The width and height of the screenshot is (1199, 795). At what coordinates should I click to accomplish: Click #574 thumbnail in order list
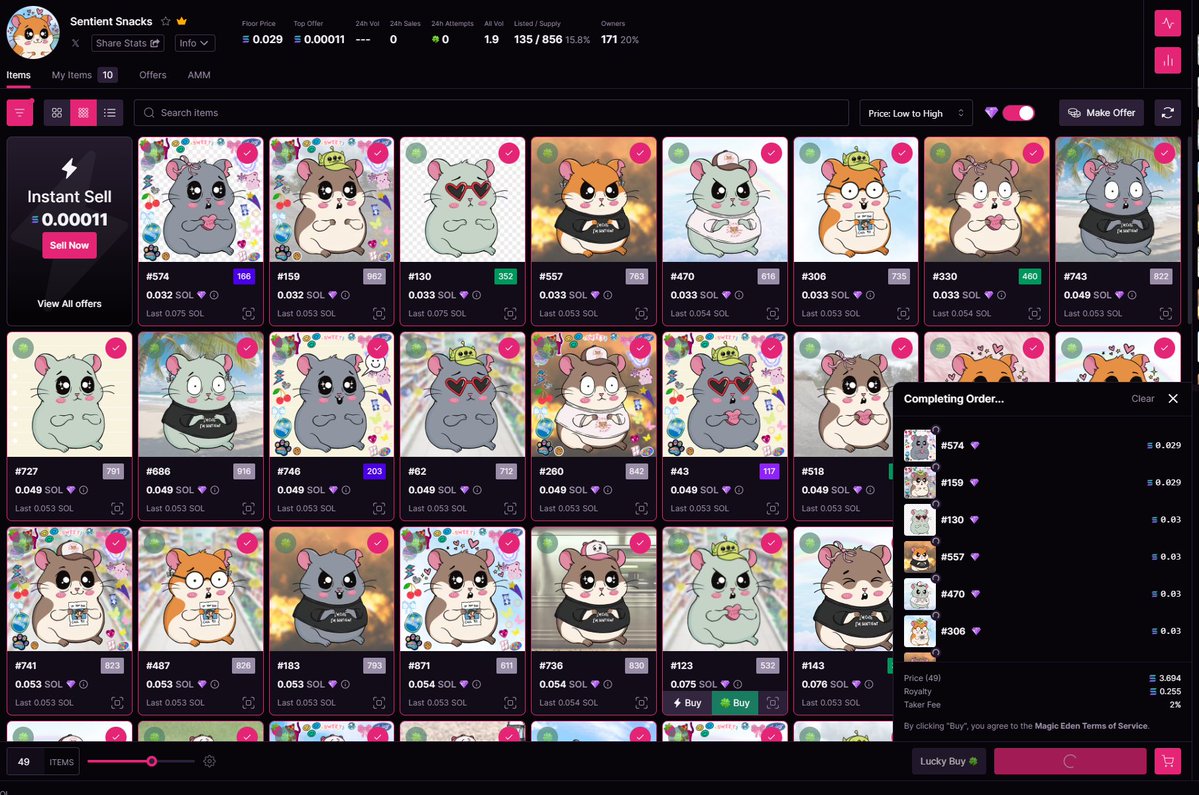point(920,446)
